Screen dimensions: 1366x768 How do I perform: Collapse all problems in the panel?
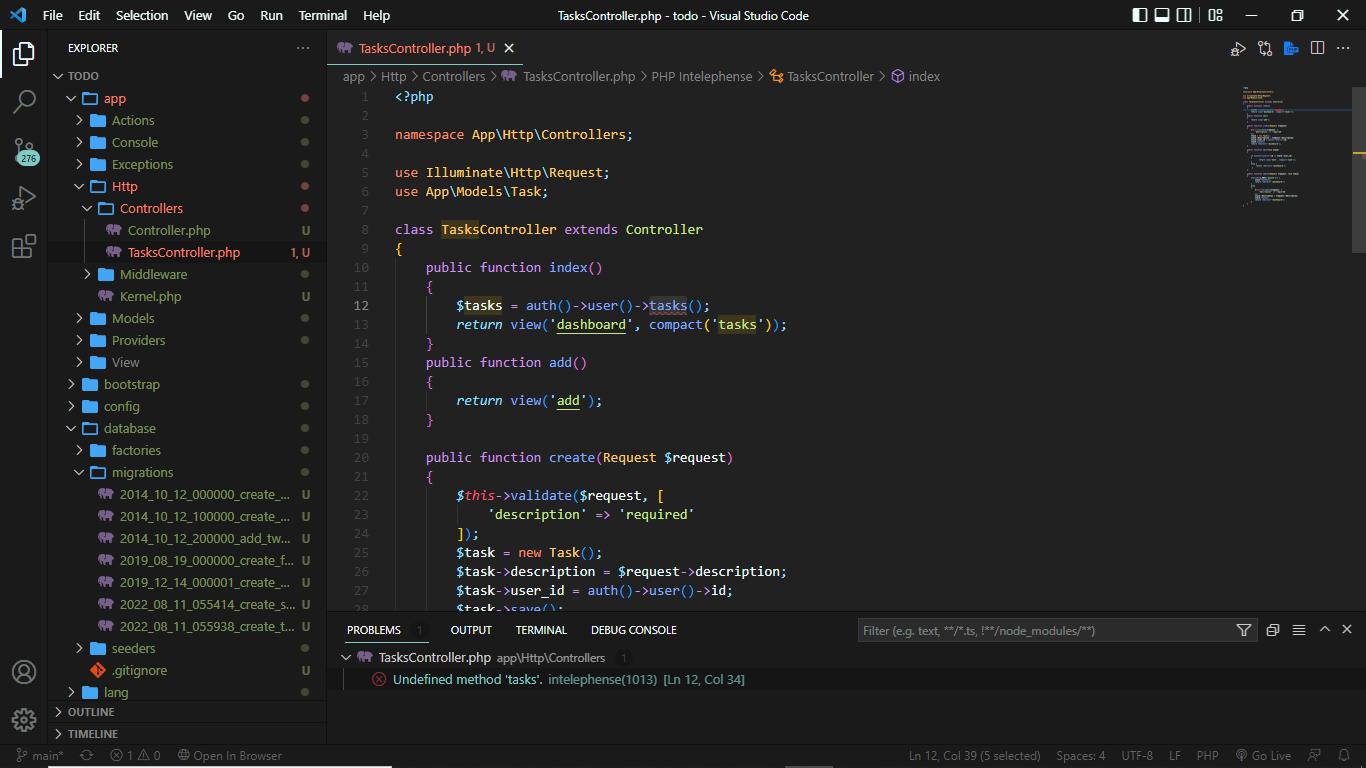click(1273, 630)
